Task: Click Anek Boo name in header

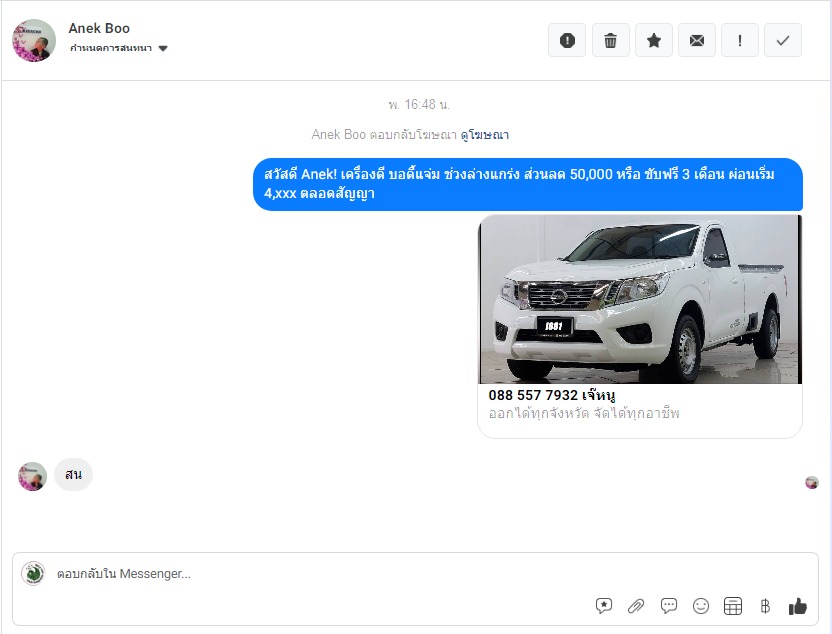Action: (99, 28)
